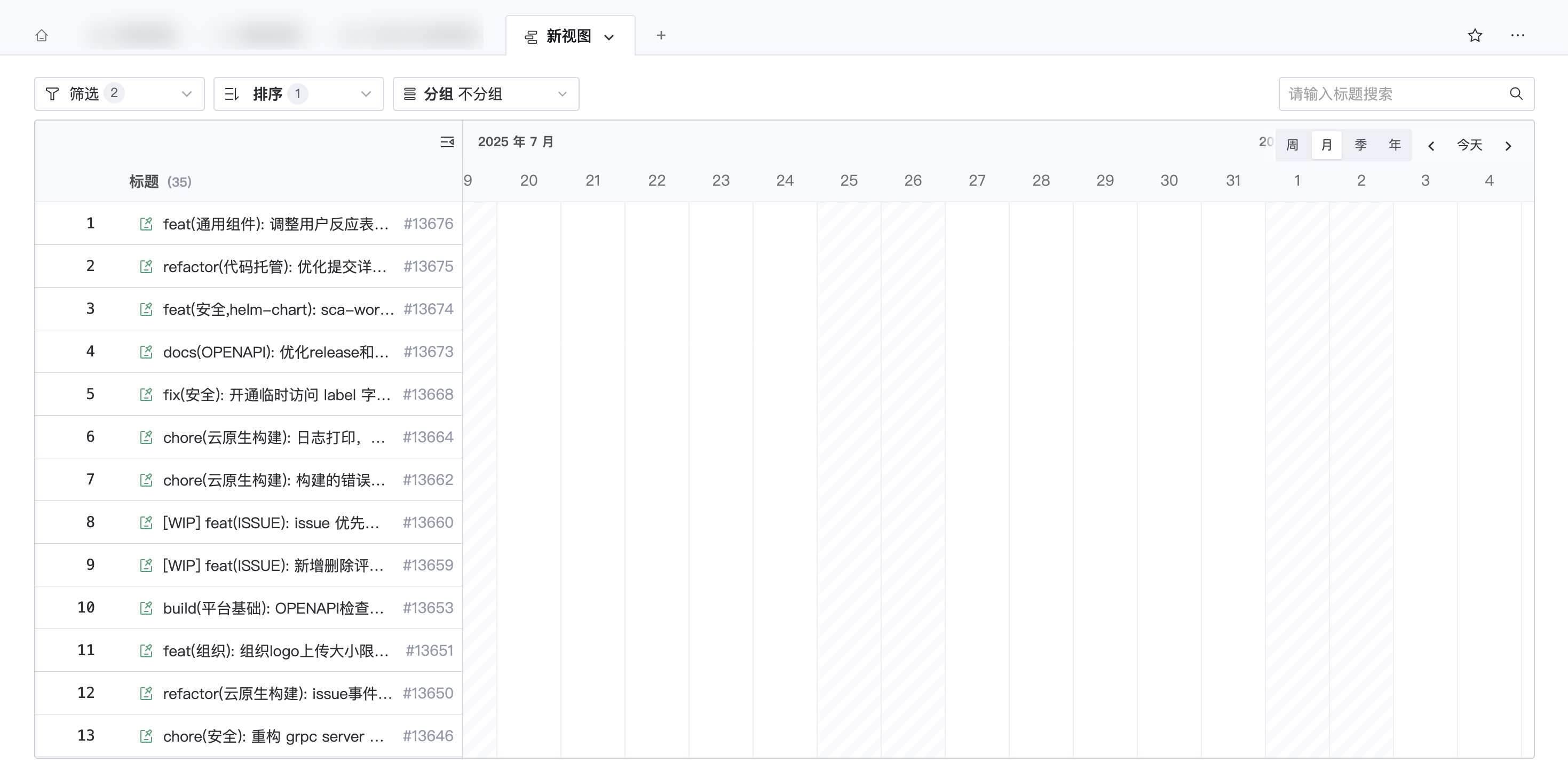Click the home icon
Viewport: 1568px width, 779px height.
click(x=42, y=35)
